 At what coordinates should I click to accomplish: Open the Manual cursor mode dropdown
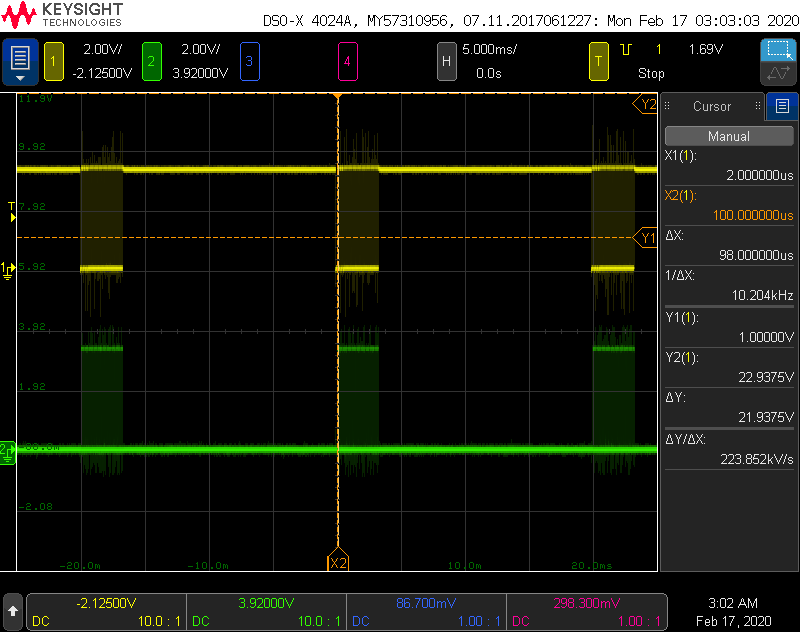[729, 136]
